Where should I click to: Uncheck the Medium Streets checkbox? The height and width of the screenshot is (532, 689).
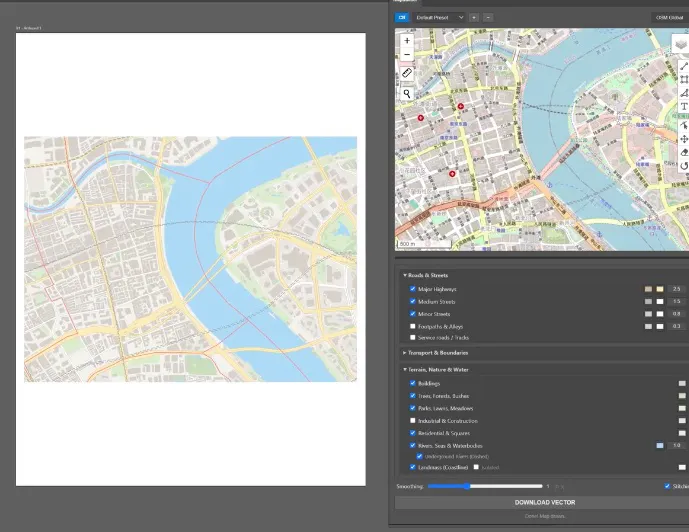[x=413, y=301]
